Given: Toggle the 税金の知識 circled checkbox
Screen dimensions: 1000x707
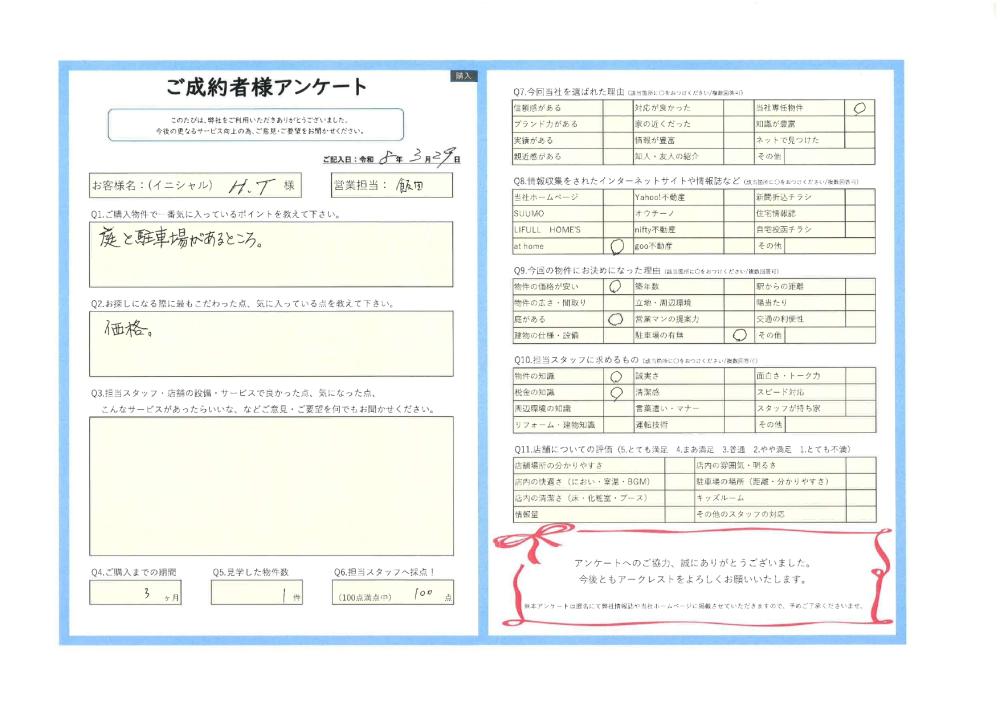Looking at the screenshot, I should tap(616, 393).
